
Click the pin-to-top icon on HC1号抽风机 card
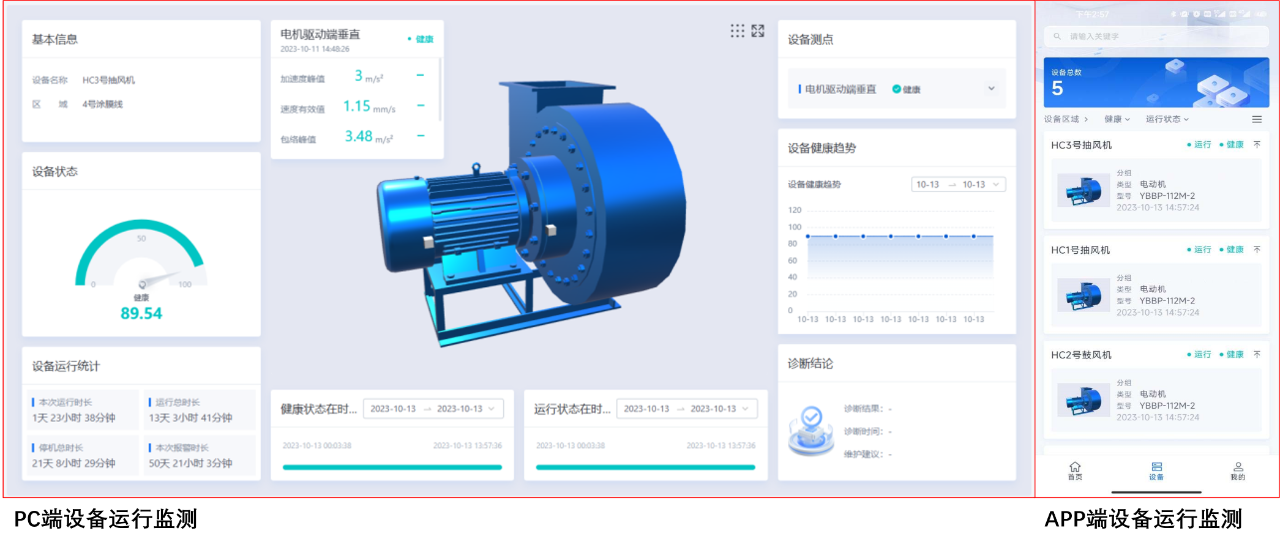pyautogui.click(x=1257, y=250)
